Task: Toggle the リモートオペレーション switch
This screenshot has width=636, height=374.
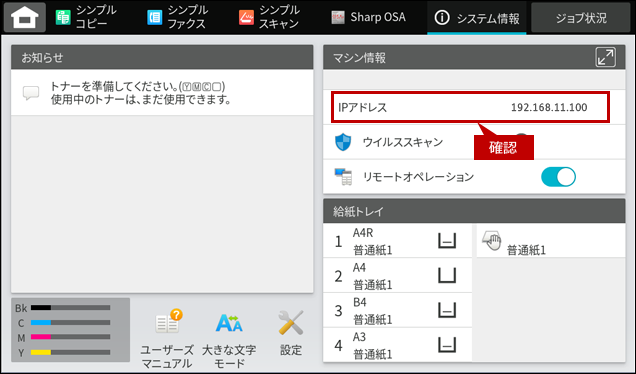Action: click(x=559, y=177)
